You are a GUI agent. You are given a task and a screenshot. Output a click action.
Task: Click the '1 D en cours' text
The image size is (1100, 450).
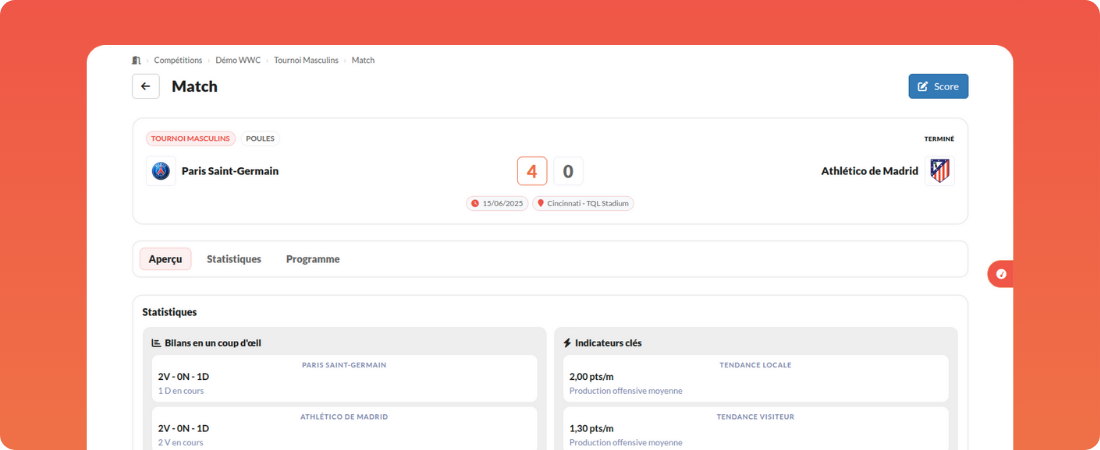(180, 391)
